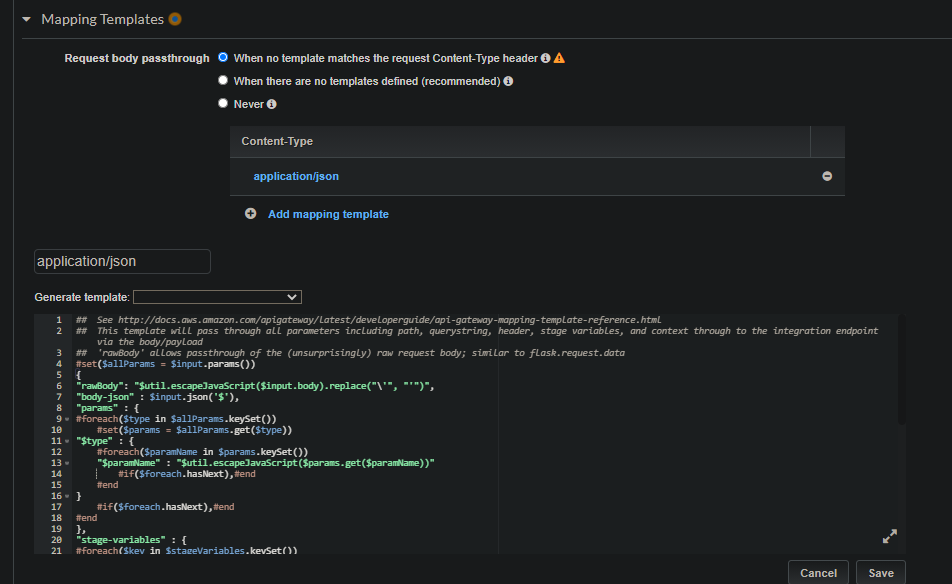Fold the foreach block at line 9

tap(67, 419)
